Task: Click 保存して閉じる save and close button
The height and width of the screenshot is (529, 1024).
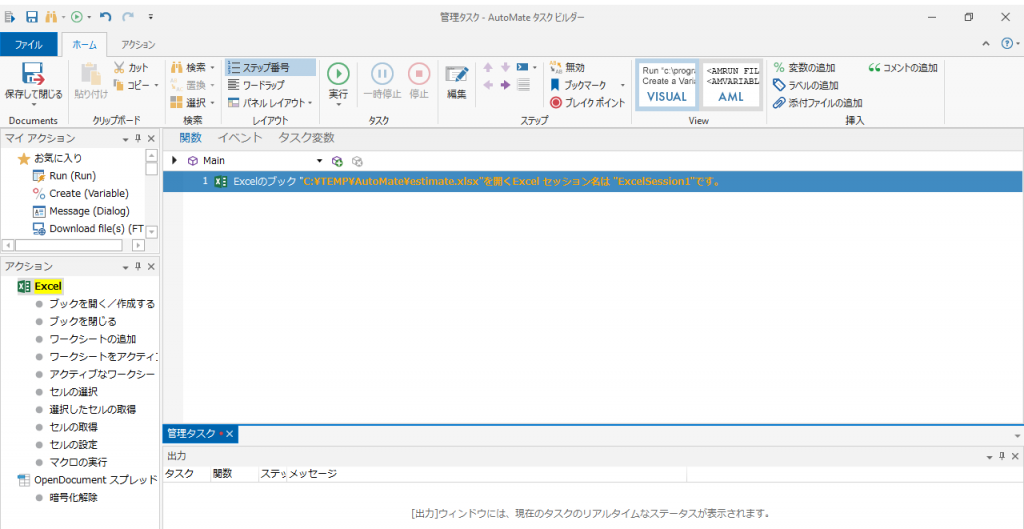Action: coord(33,86)
